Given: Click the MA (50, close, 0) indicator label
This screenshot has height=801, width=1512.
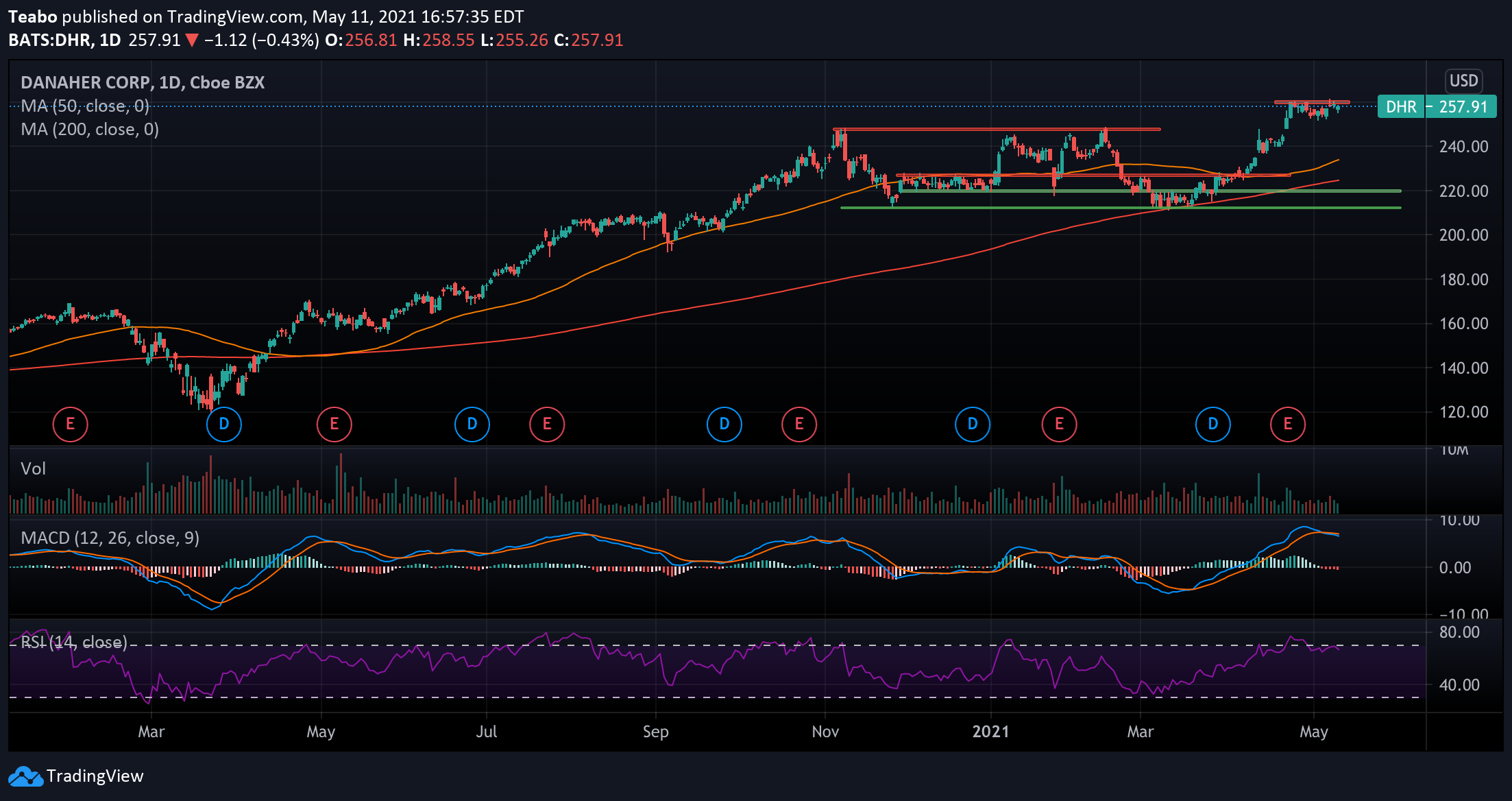Looking at the screenshot, I should click(85, 106).
